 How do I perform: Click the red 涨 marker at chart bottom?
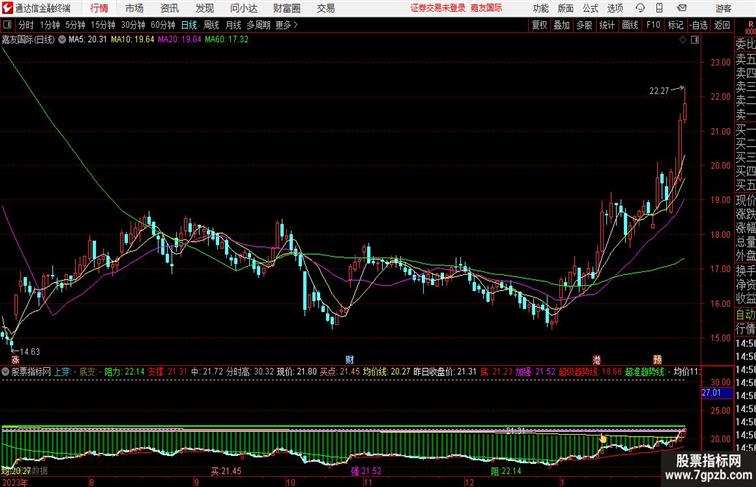click(x=15, y=360)
